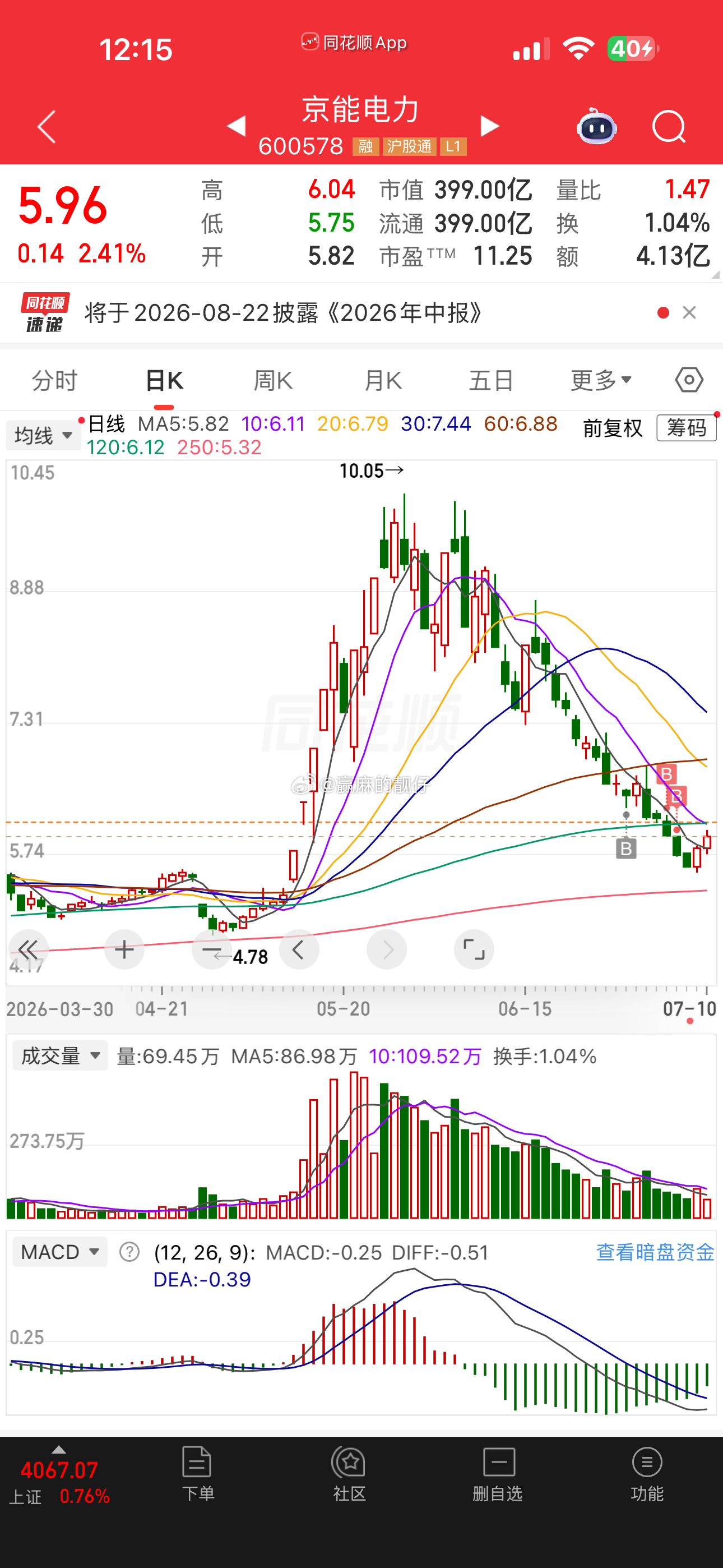Viewport: 723px width, 1568px height.
Task: Open MACD indicator dropdown
Action: click(61, 1252)
